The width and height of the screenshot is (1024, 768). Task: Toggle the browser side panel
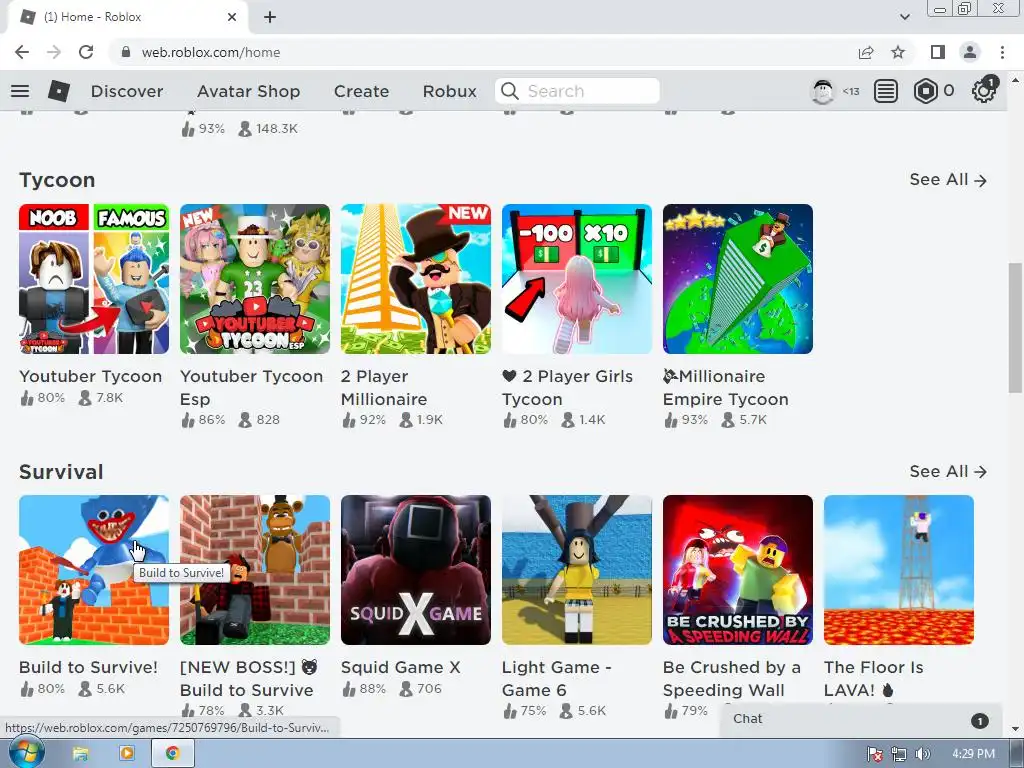[938, 52]
